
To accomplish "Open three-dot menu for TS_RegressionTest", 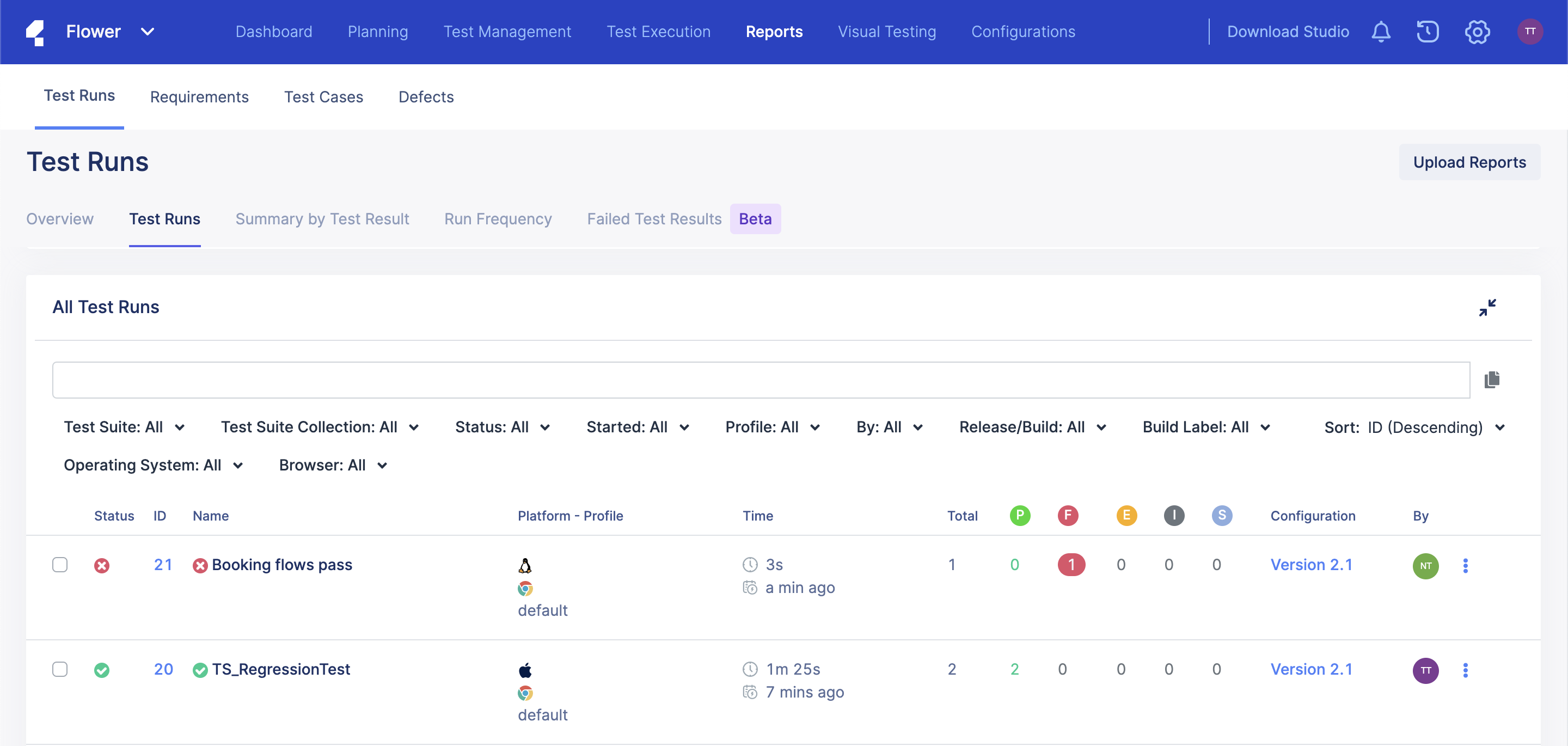I will [x=1465, y=670].
